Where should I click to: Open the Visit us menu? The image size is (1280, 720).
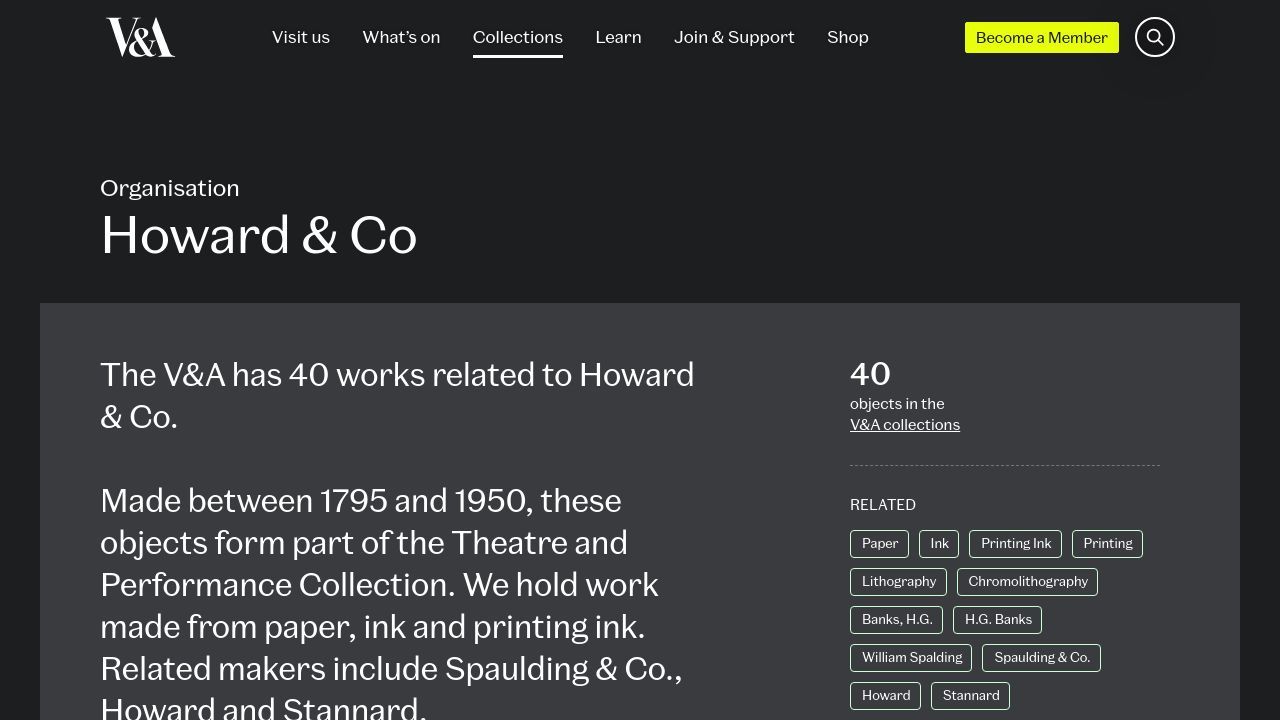pos(301,37)
